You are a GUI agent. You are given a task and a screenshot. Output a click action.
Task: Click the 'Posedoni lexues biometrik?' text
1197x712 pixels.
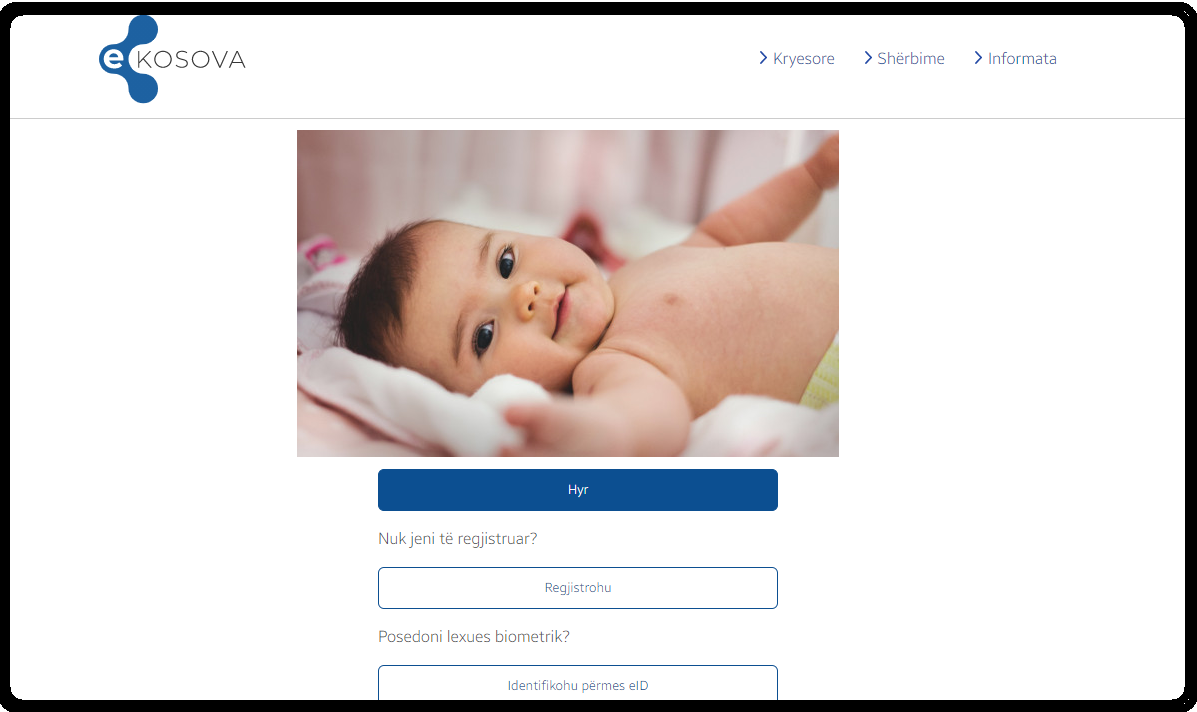point(473,636)
